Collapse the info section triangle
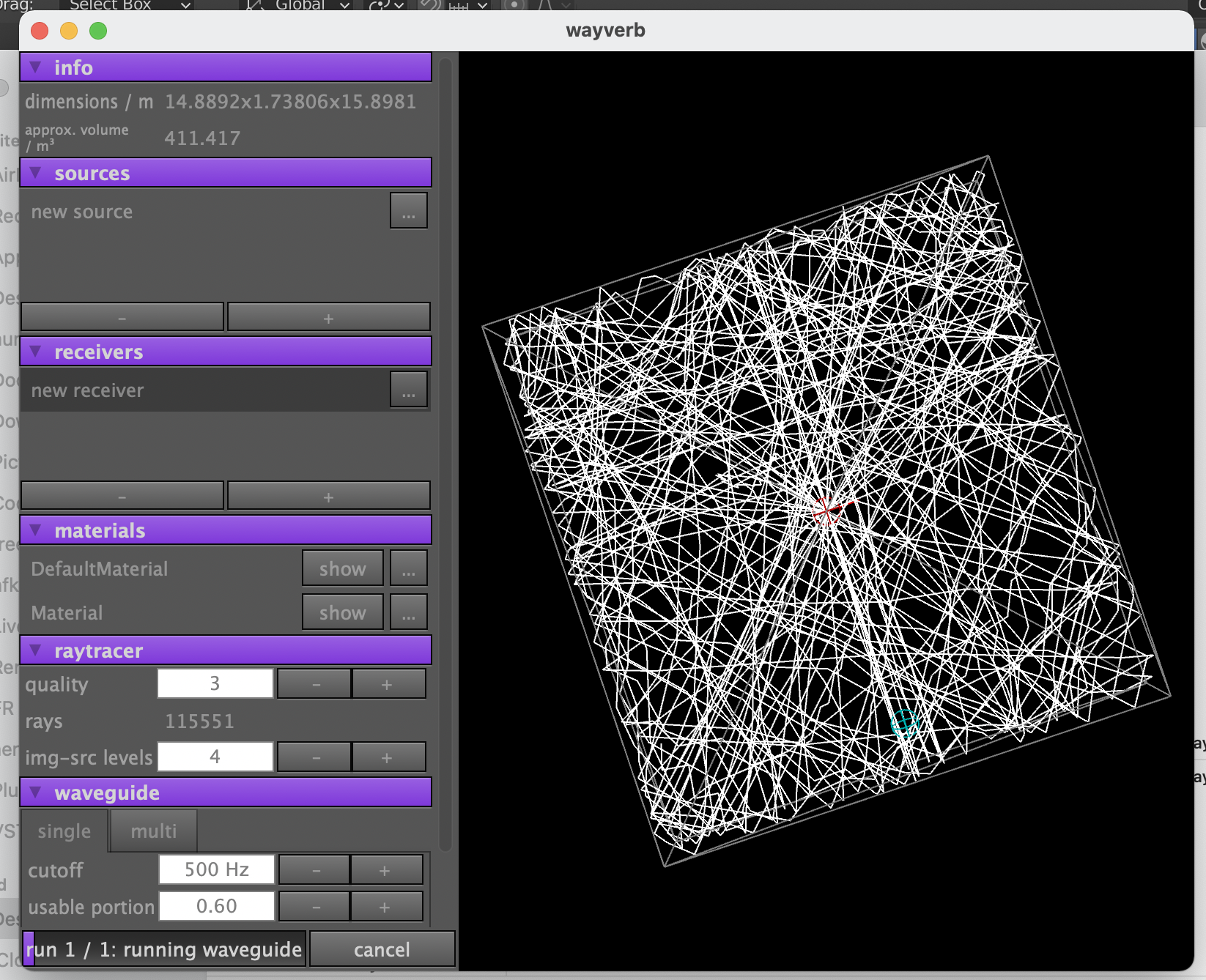The width and height of the screenshot is (1206, 980). [x=35, y=67]
